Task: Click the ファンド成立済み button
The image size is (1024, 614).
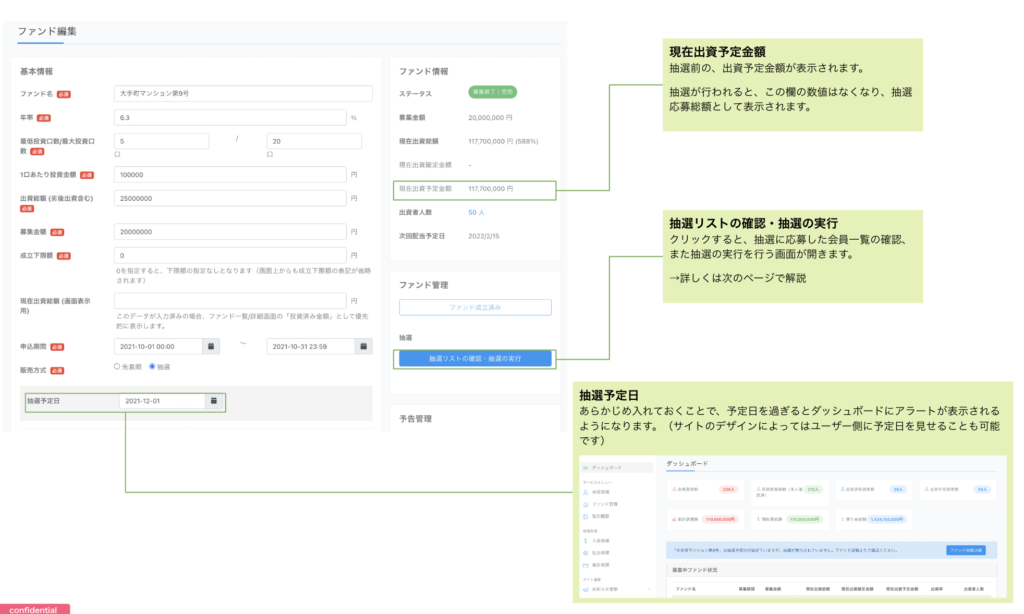Action: (x=475, y=308)
